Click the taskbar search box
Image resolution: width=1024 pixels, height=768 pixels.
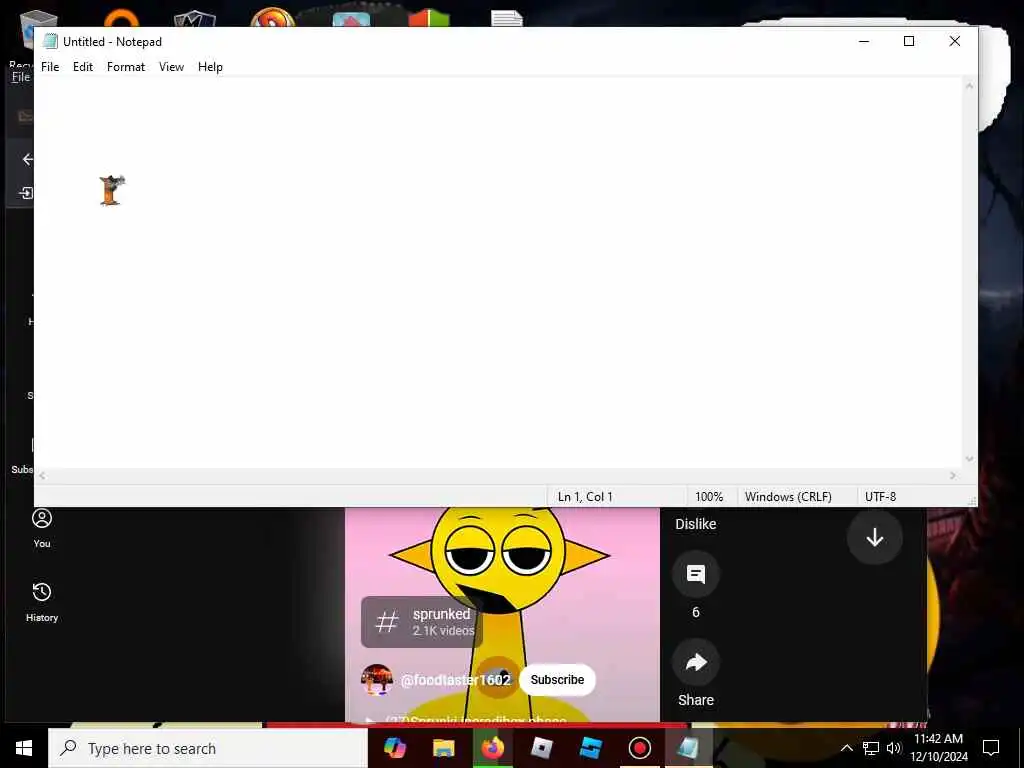(x=208, y=748)
